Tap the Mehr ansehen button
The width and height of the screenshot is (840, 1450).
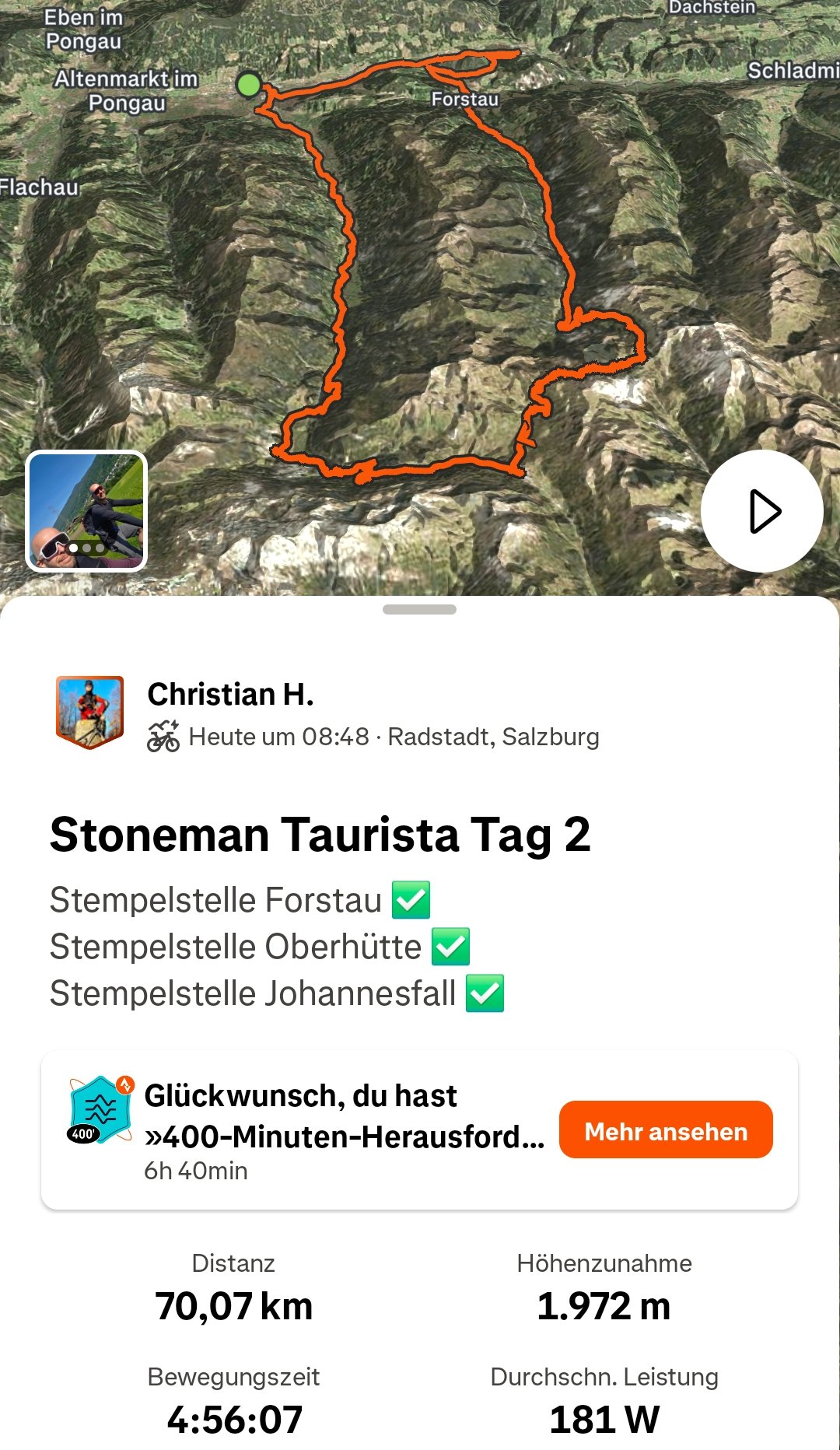(x=666, y=1130)
